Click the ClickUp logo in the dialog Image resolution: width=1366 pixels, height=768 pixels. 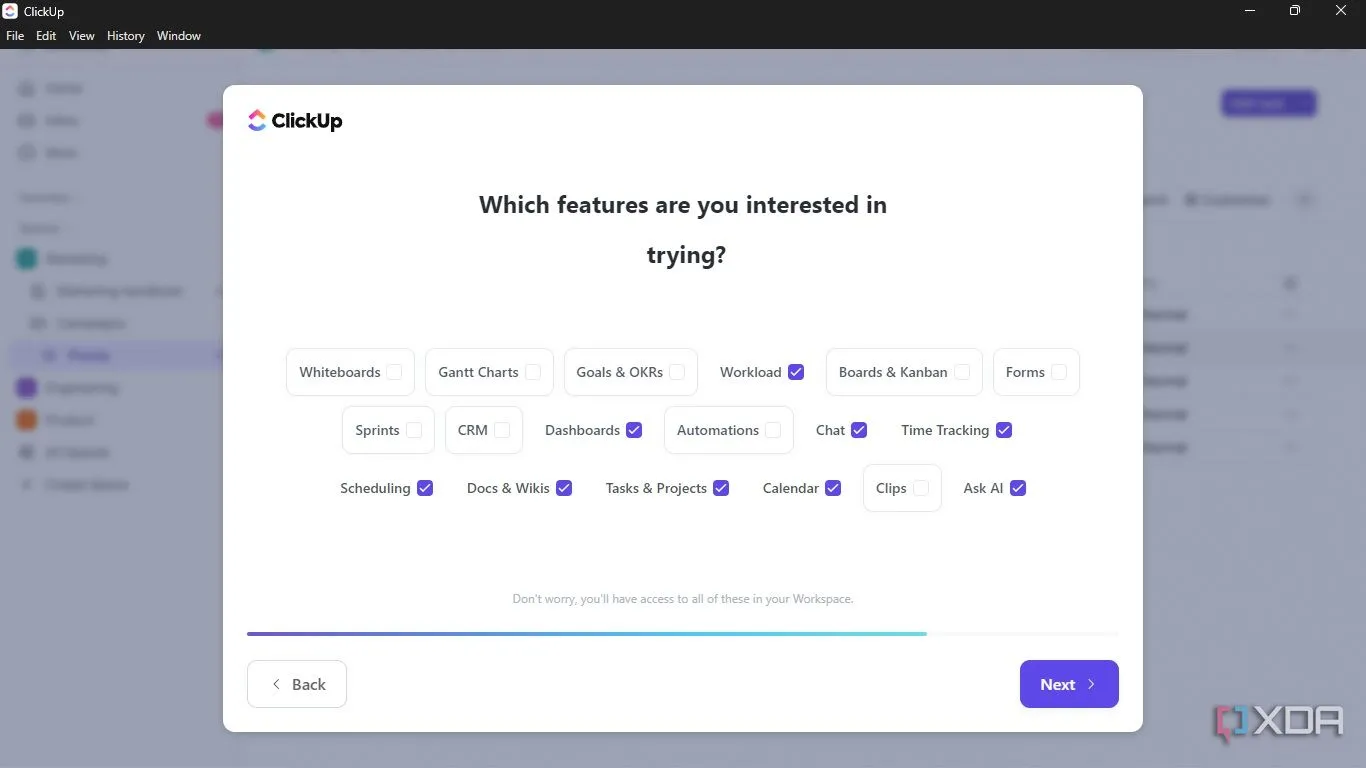point(295,121)
